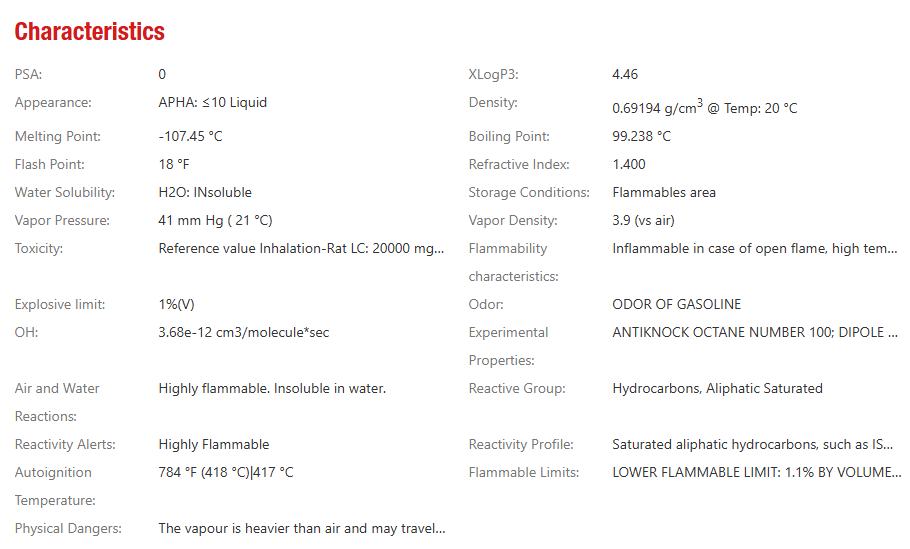
Task: Select the Refractive Index value 1.400
Action: pos(629,164)
